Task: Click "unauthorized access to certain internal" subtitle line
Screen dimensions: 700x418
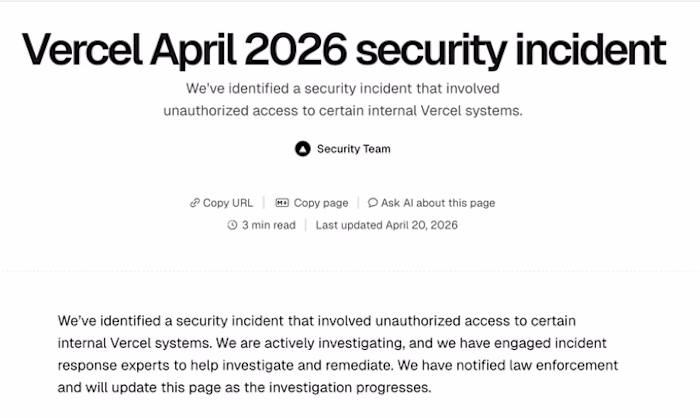Action: 343,110
